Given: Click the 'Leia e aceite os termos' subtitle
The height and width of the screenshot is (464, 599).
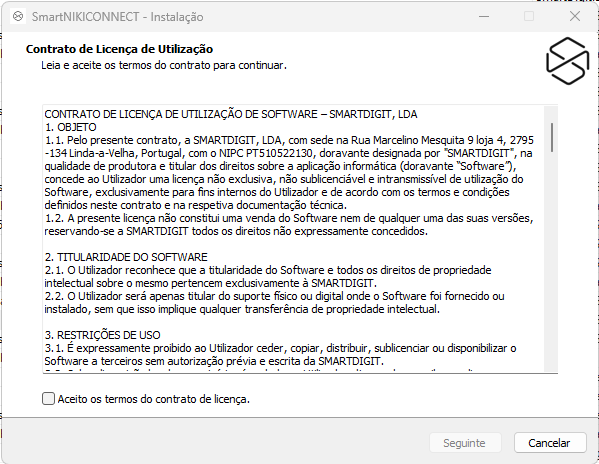Looking at the screenshot, I should [164, 65].
